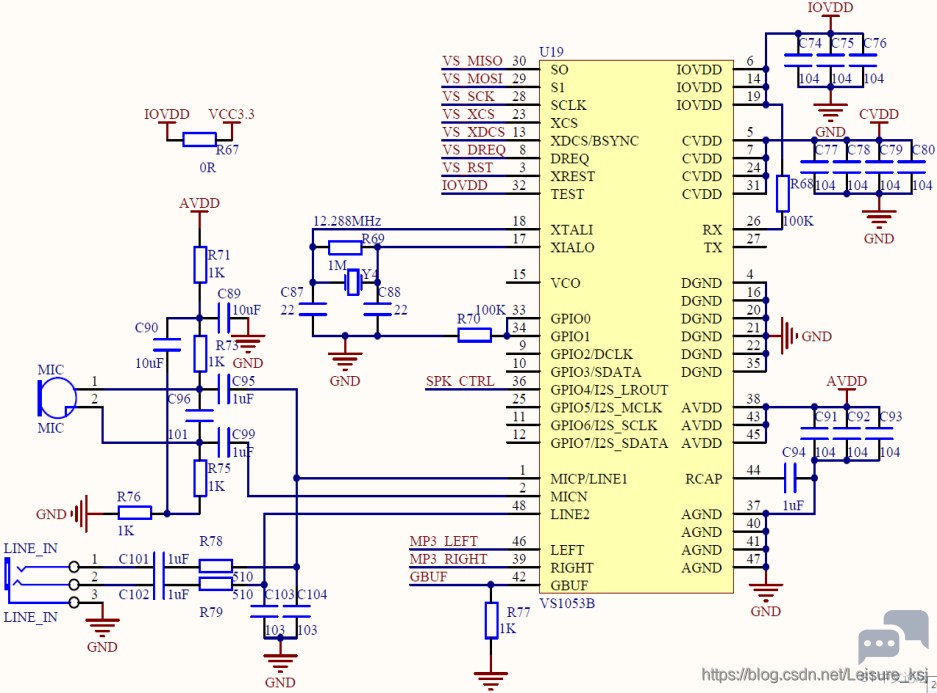Image resolution: width=937 pixels, height=693 pixels.
Task: Click the VS_RST net label
Action: 468,168
